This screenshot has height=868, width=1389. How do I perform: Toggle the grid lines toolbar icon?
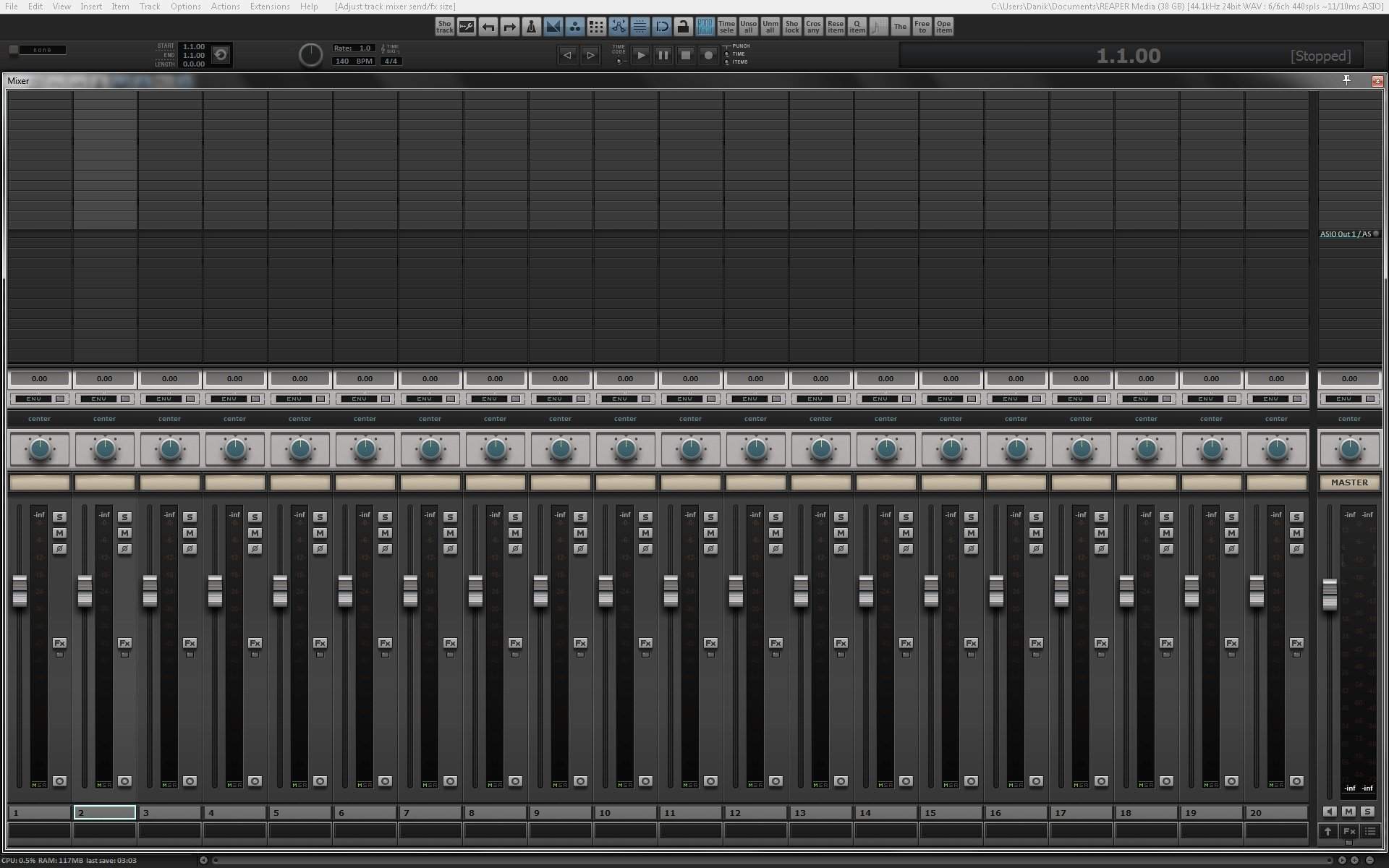(x=640, y=27)
